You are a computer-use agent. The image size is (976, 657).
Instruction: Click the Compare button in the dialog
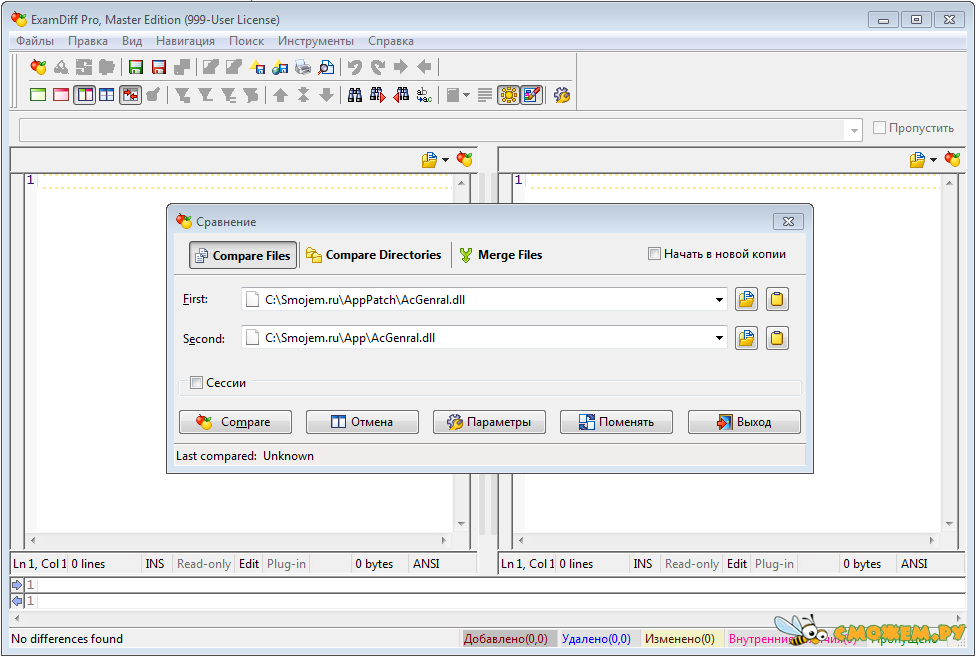(x=235, y=422)
